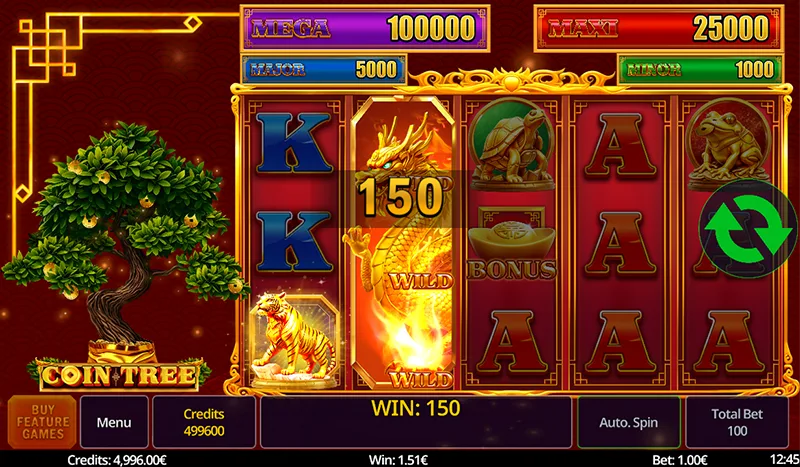Select the MINOR 1000 jackpot banner
The width and height of the screenshot is (800, 467).
pyautogui.click(x=701, y=69)
